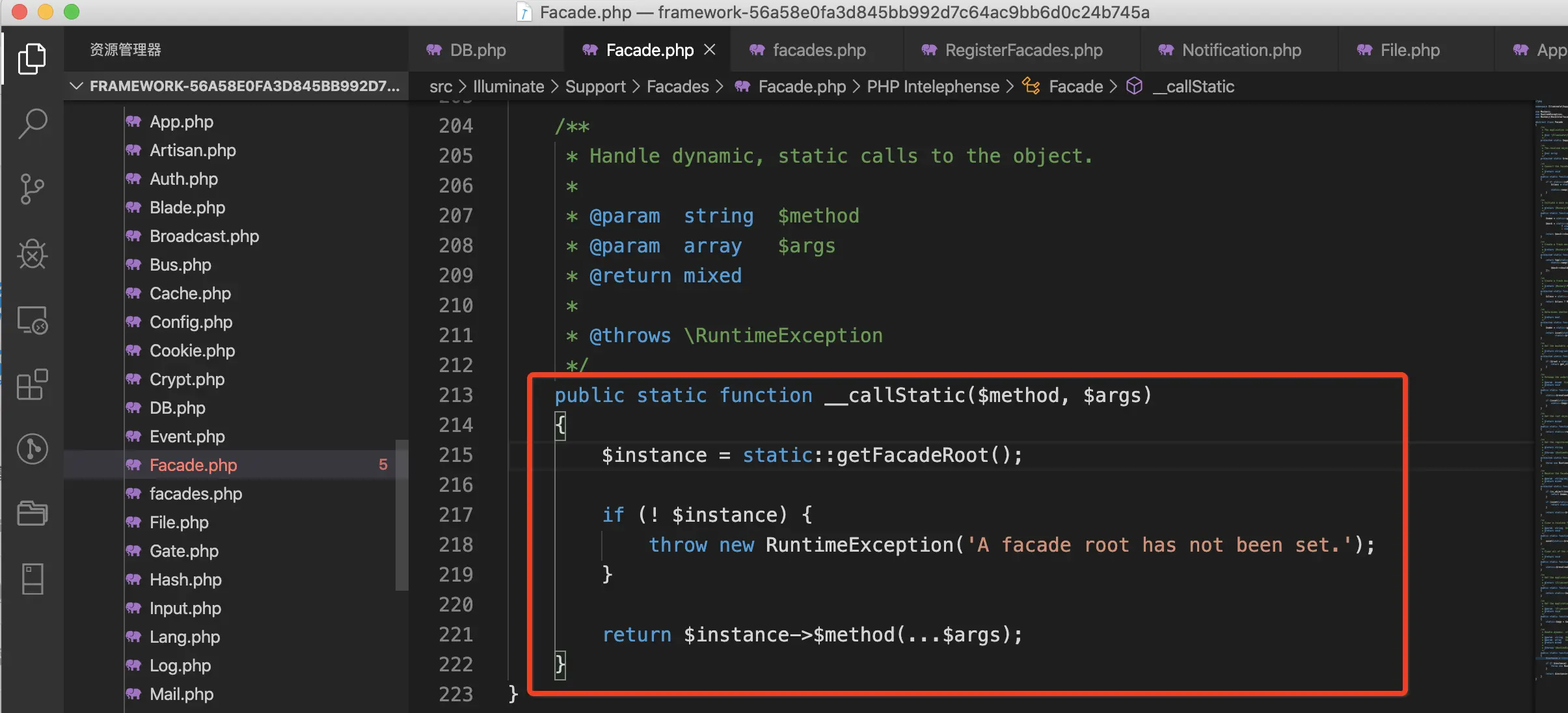Close the Facade.php editor tab
The height and width of the screenshot is (713, 1568).
point(710,50)
